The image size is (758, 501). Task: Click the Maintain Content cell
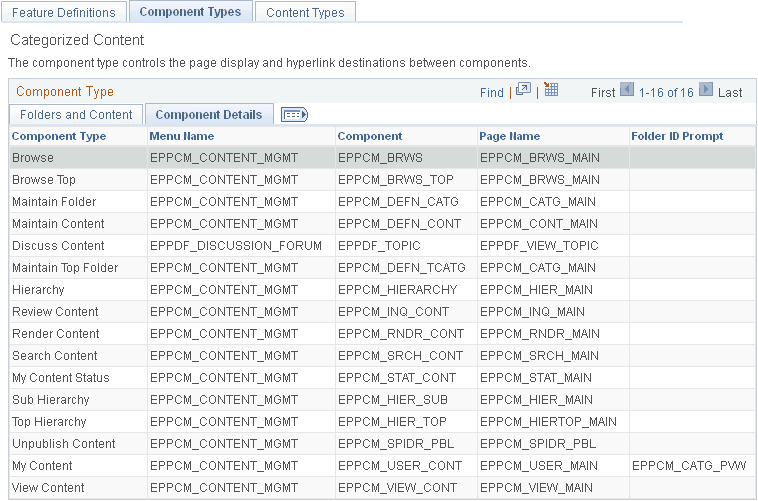pos(78,224)
